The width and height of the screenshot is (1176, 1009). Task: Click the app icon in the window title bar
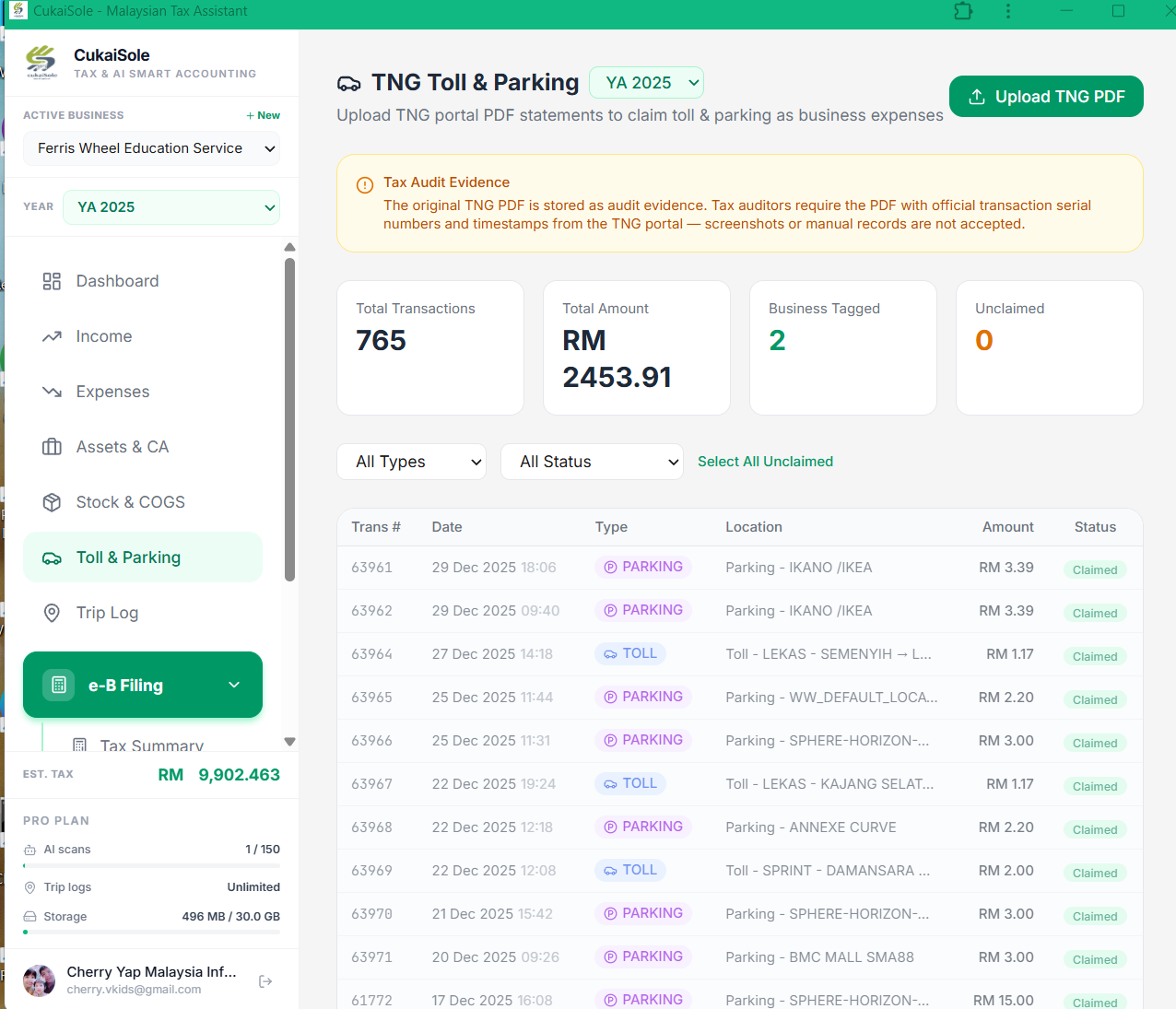point(18,10)
